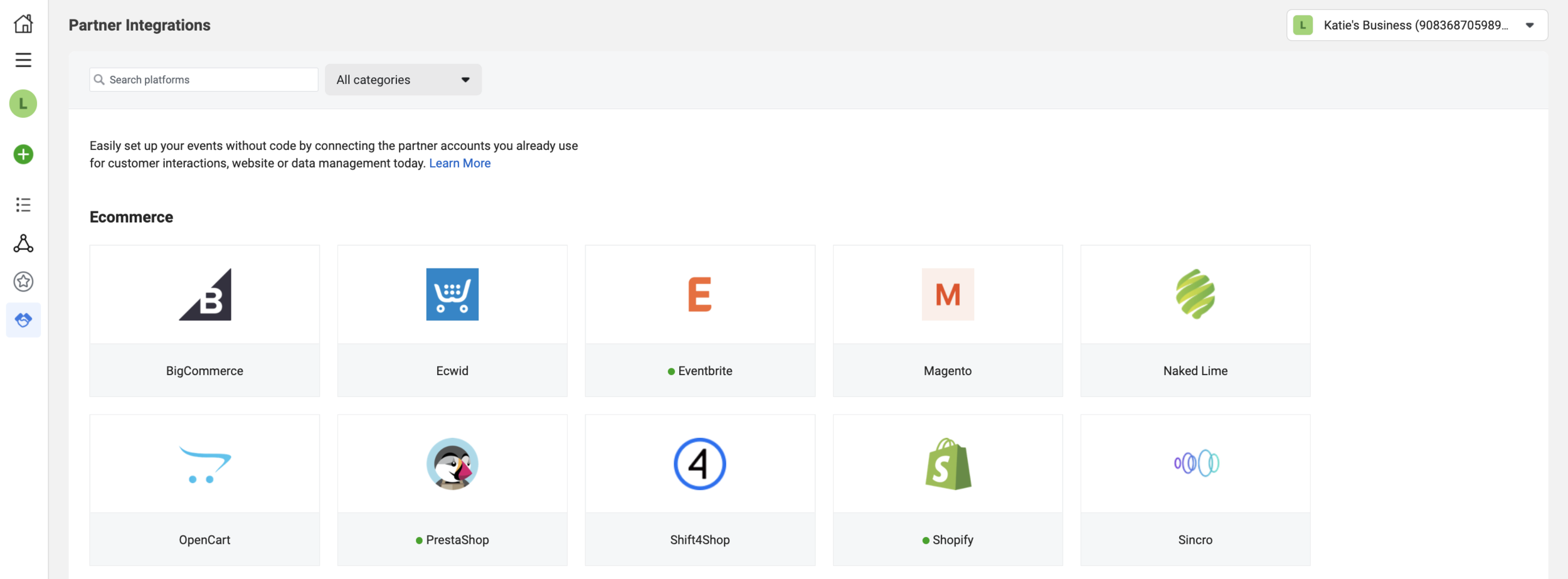Click the Ecommerce section heading
Image resolution: width=1568 pixels, height=579 pixels.
[131, 217]
